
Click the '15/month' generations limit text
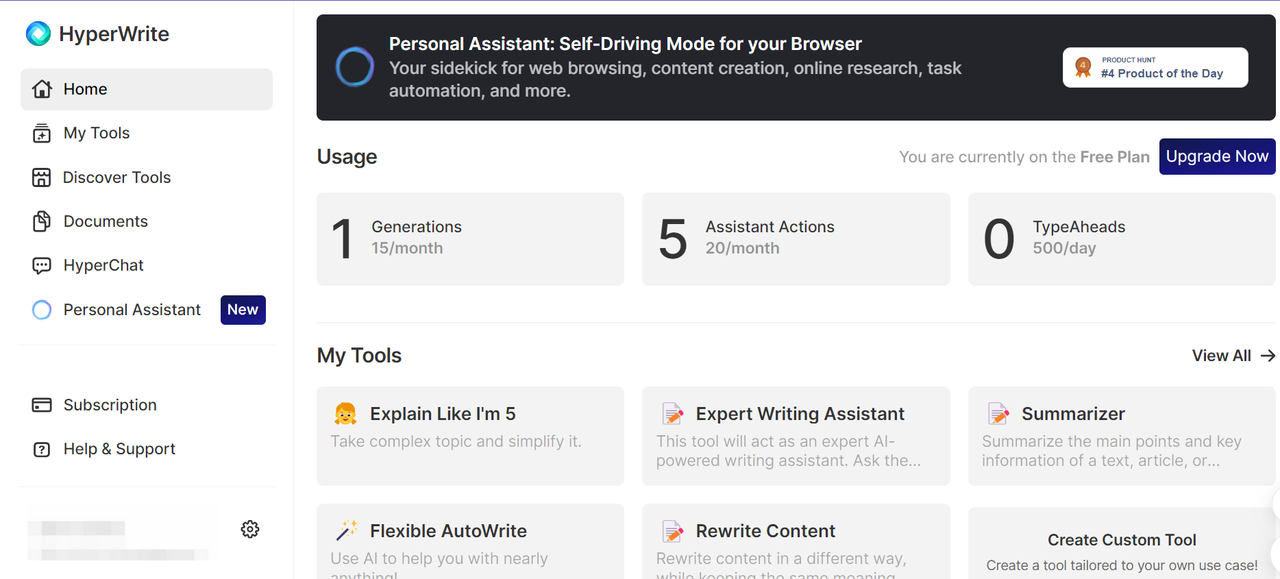407,248
